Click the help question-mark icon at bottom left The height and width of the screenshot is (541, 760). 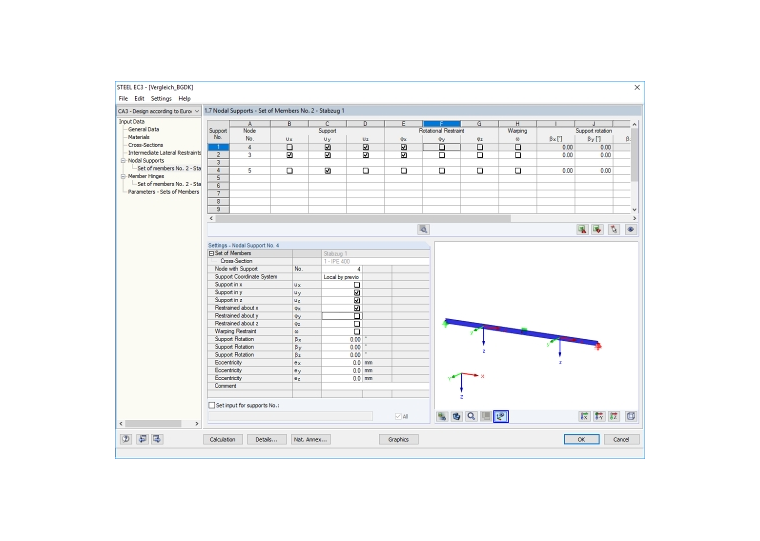pos(126,439)
